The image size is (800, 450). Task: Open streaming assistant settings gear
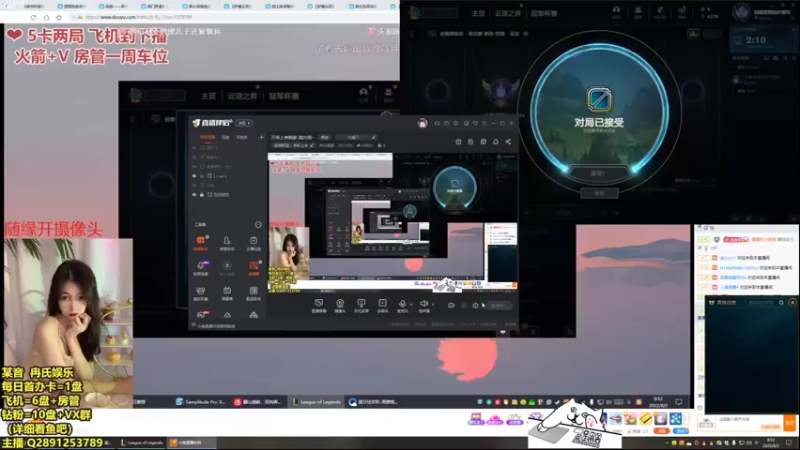point(476,306)
